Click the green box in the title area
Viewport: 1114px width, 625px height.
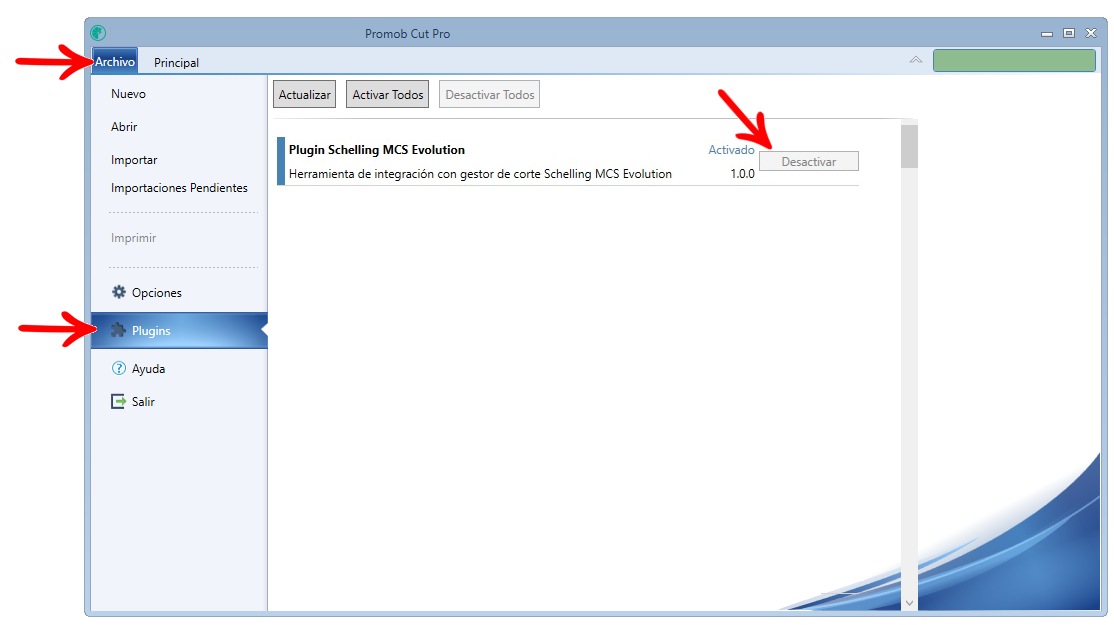pos(1014,60)
